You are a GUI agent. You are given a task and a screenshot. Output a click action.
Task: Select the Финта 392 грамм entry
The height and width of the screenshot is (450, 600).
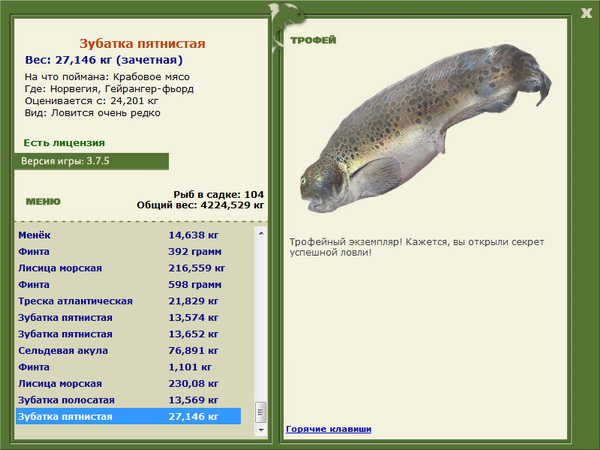click(129, 251)
